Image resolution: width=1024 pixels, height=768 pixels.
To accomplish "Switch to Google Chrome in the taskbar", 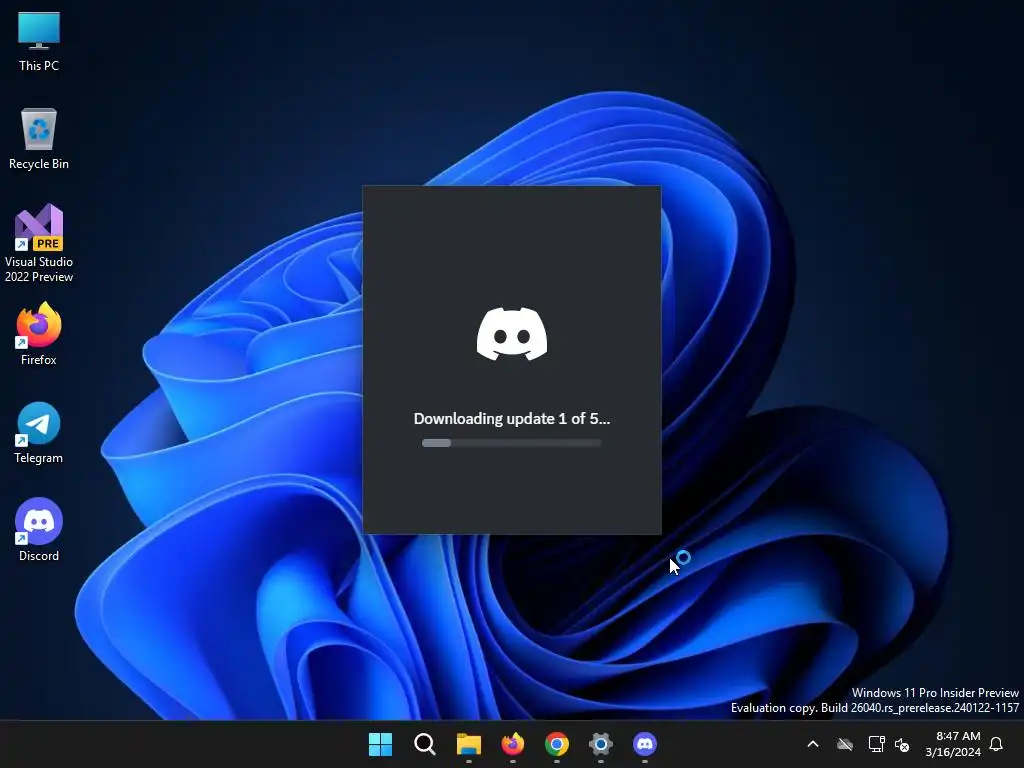I will (557, 744).
